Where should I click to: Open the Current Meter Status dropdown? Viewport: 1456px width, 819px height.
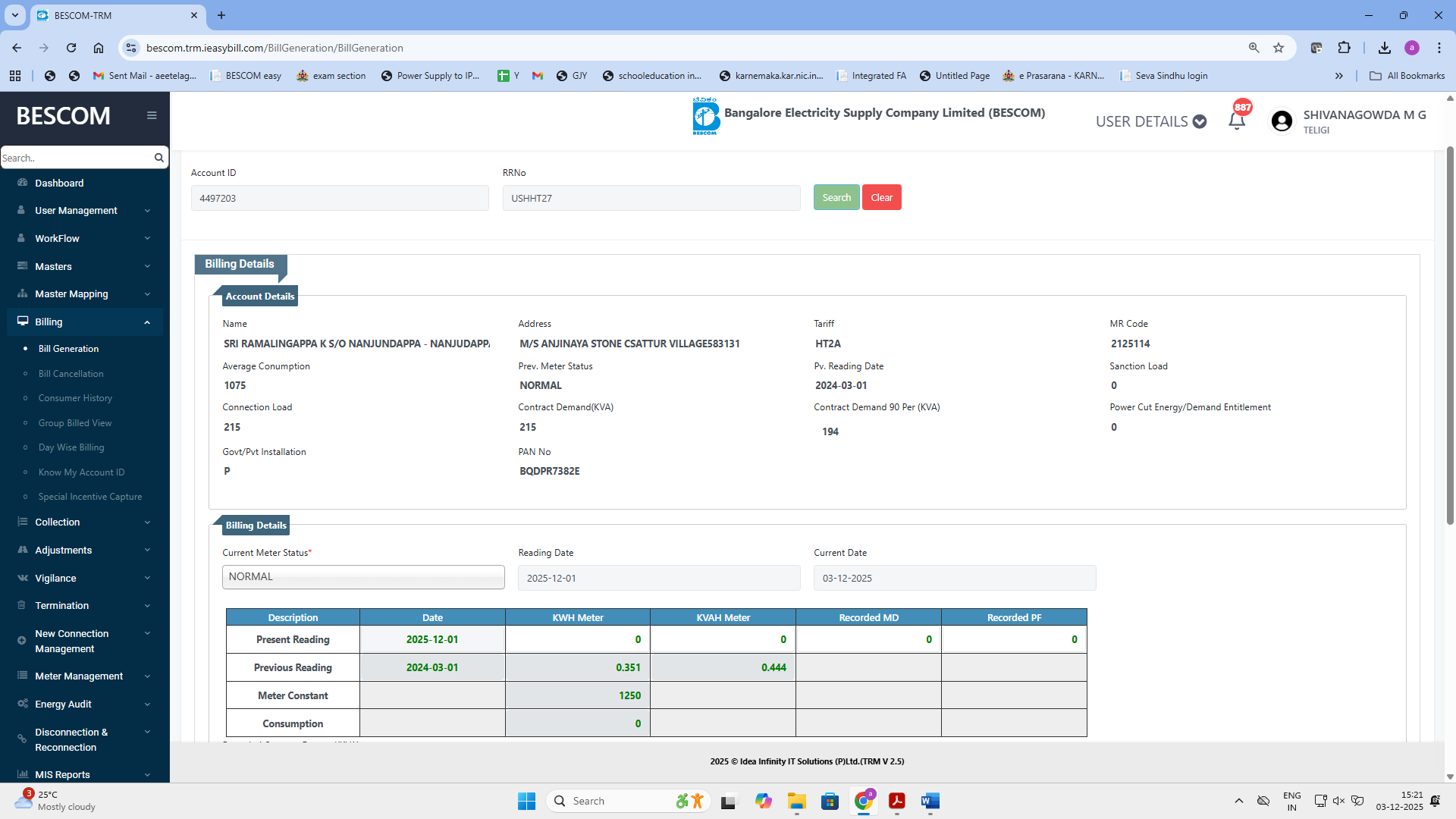pyautogui.click(x=363, y=577)
